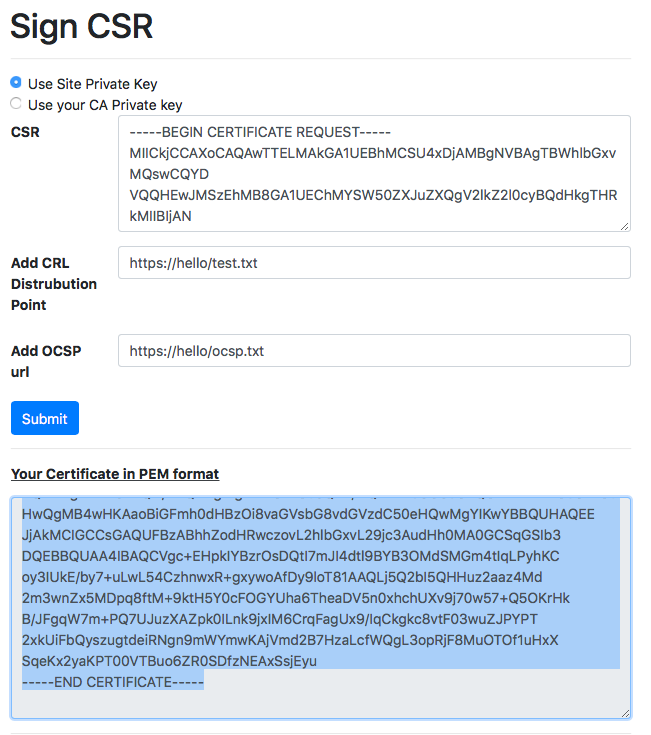Click the "Your Certificate in PEM format" heading
Viewport: 651px width, 735px height.
coord(115,473)
